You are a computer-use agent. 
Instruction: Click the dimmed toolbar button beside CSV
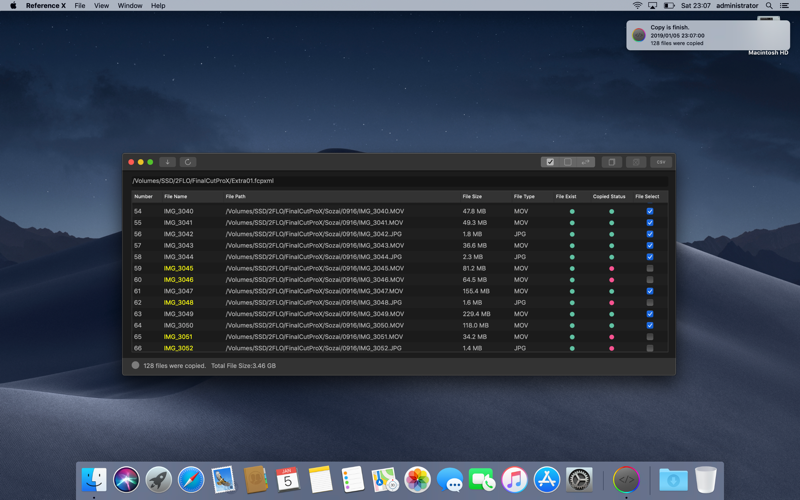click(636, 162)
